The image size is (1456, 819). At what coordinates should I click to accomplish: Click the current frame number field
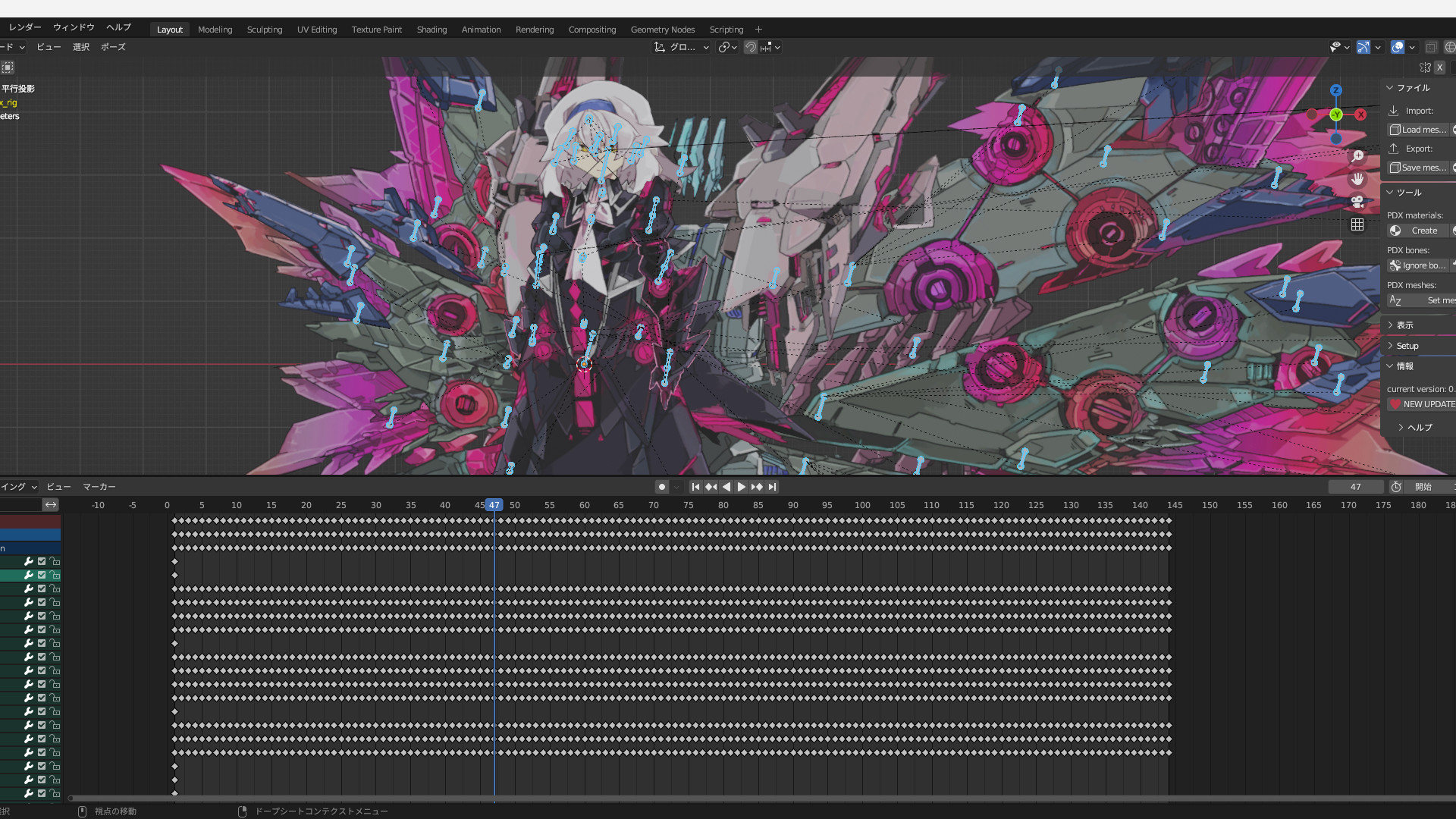point(1356,487)
